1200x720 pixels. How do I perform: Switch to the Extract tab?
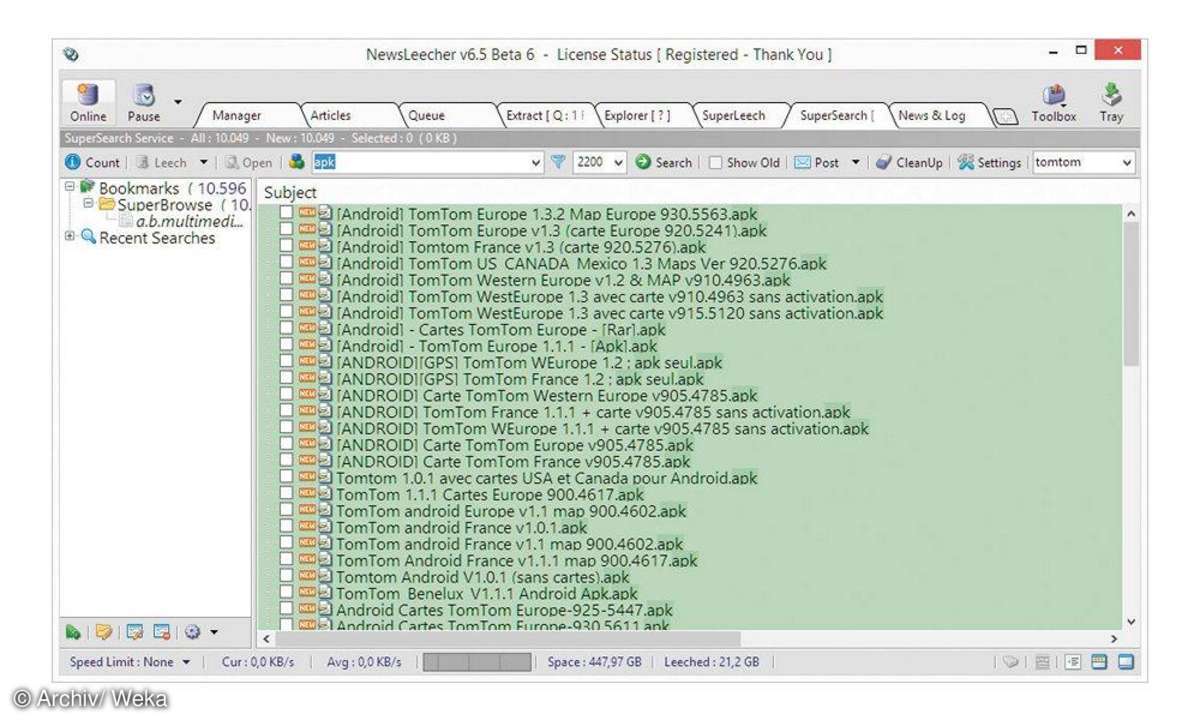pos(544,116)
